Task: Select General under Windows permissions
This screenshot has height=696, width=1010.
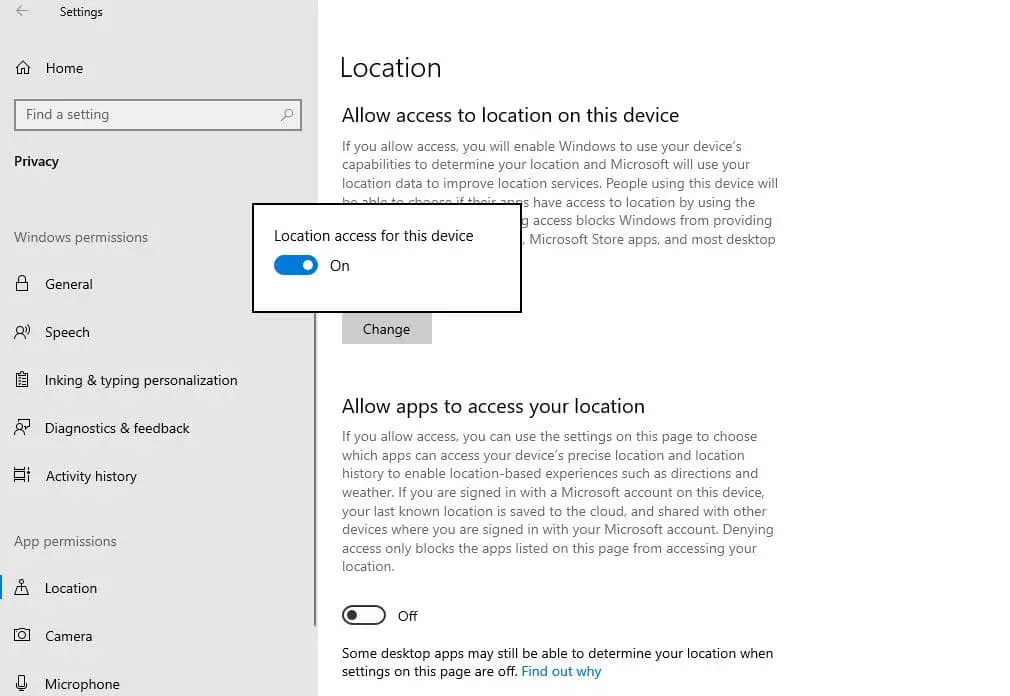Action: coord(67,284)
